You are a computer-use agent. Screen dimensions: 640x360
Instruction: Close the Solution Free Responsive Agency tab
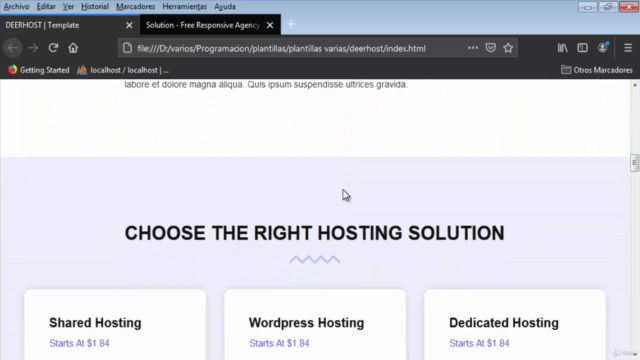(x=270, y=25)
